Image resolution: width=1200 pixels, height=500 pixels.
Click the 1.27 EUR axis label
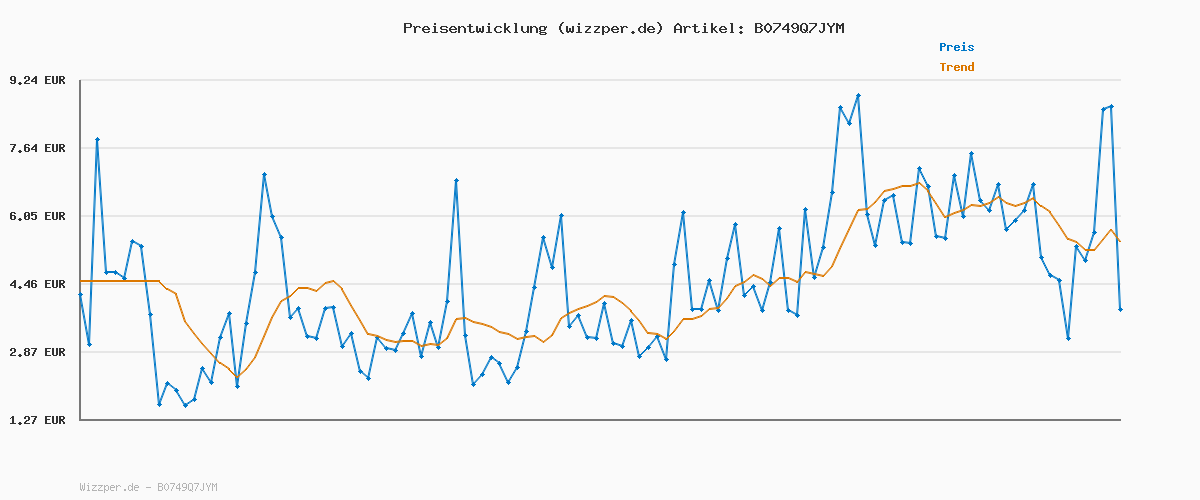tap(37, 420)
